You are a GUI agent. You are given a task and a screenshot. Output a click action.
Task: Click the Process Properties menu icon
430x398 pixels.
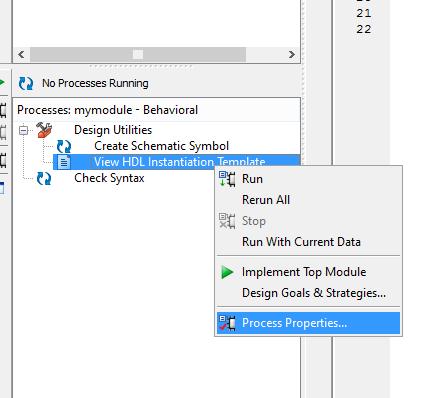point(227,323)
